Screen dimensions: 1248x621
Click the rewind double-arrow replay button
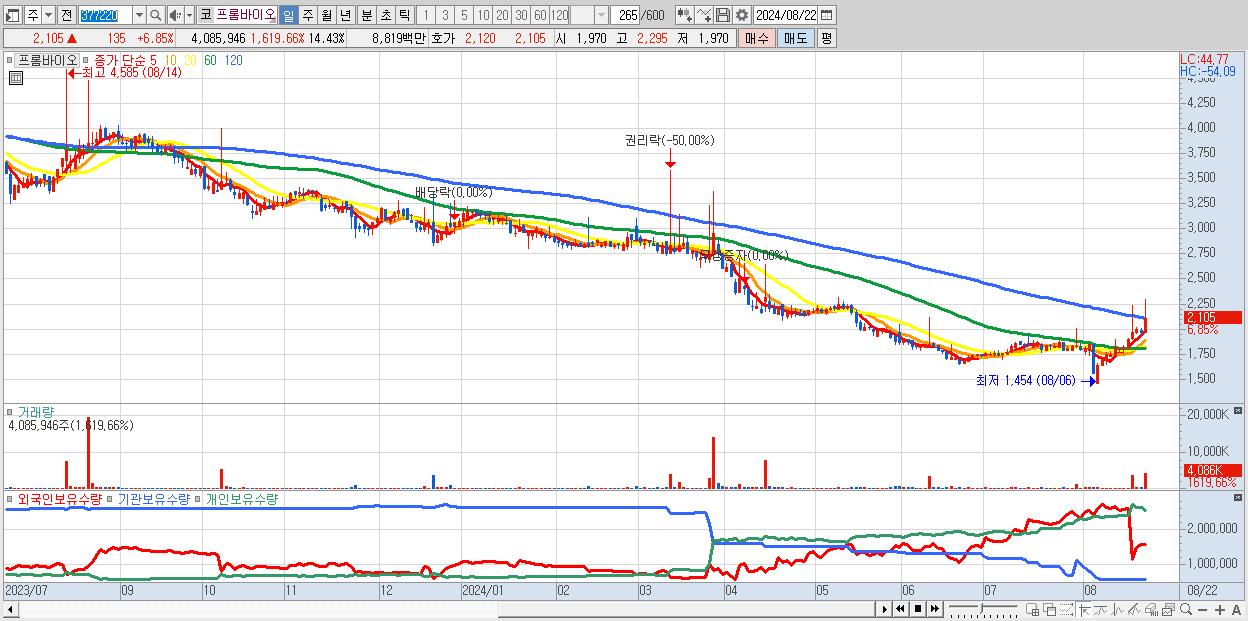point(900,609)
